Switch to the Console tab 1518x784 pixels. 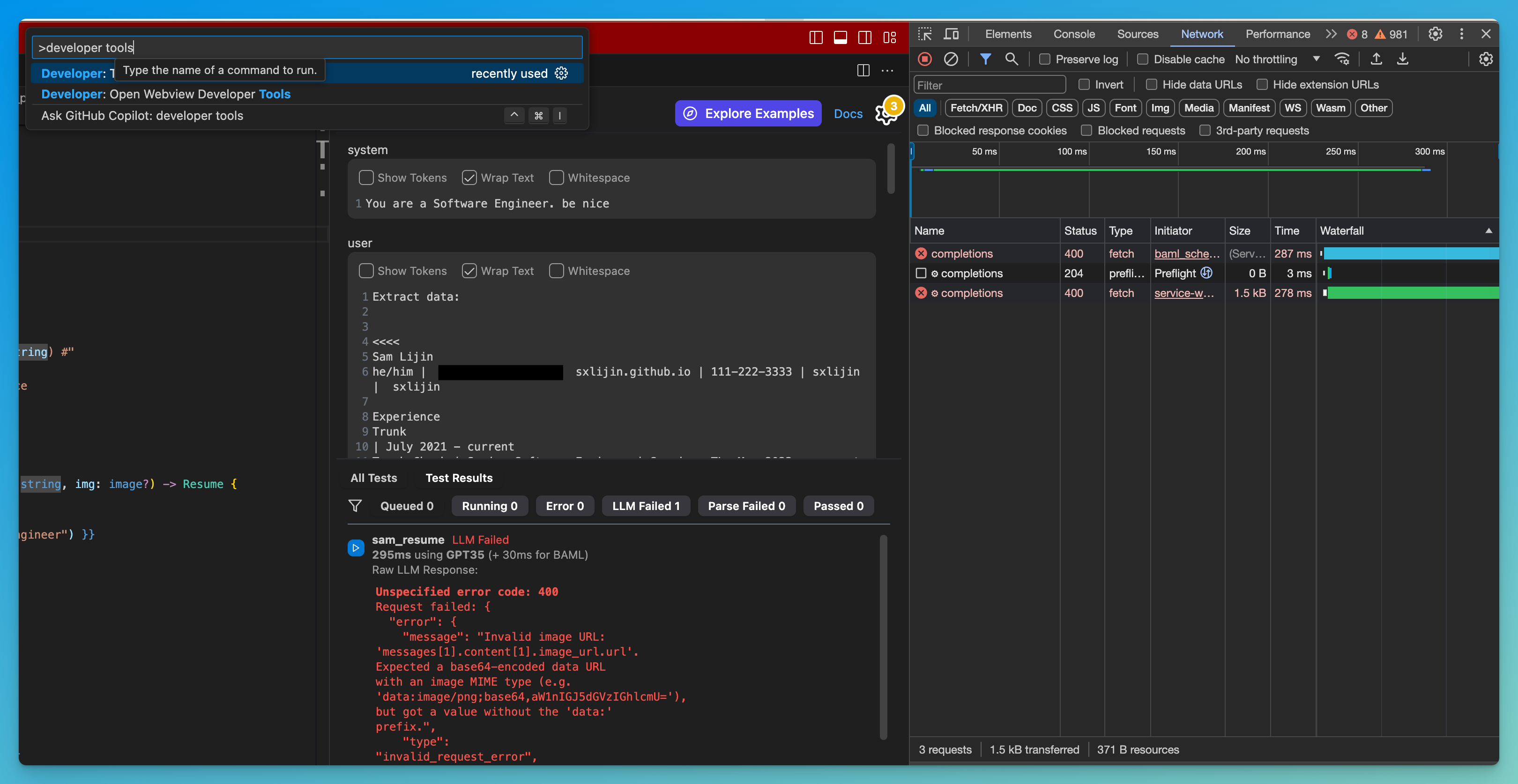click(1074, 34)
